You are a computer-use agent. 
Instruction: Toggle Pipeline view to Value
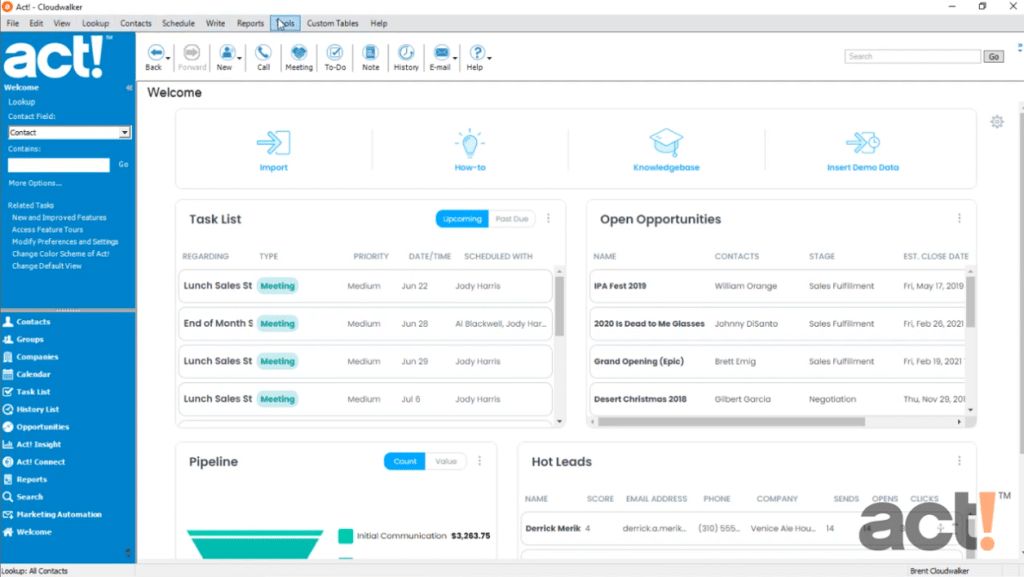445,461
